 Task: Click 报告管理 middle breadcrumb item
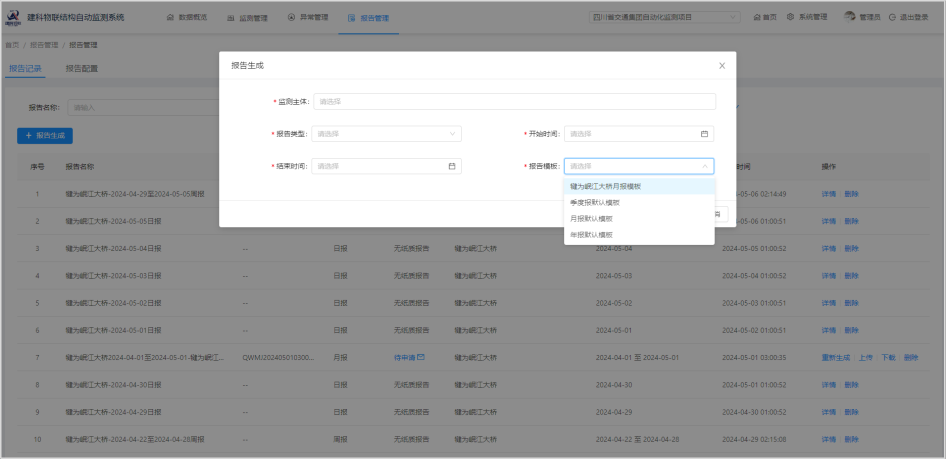coord(44,45)
